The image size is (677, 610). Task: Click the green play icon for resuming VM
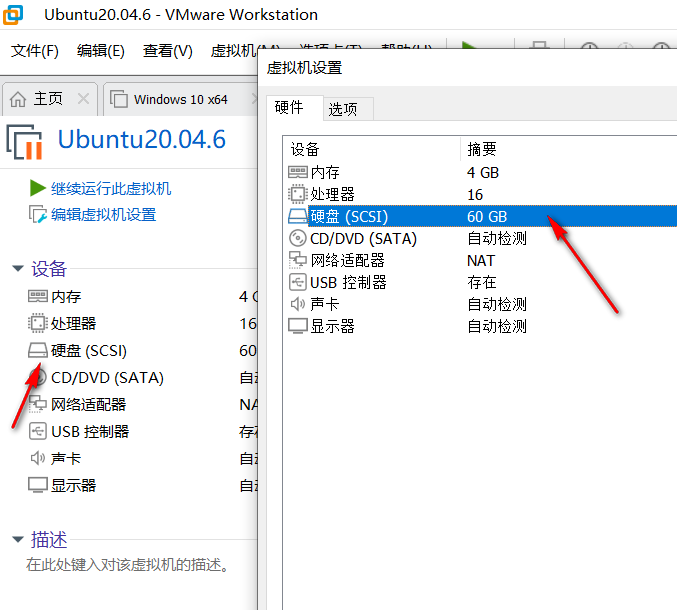pyautogui.click(x=38, y=188)
